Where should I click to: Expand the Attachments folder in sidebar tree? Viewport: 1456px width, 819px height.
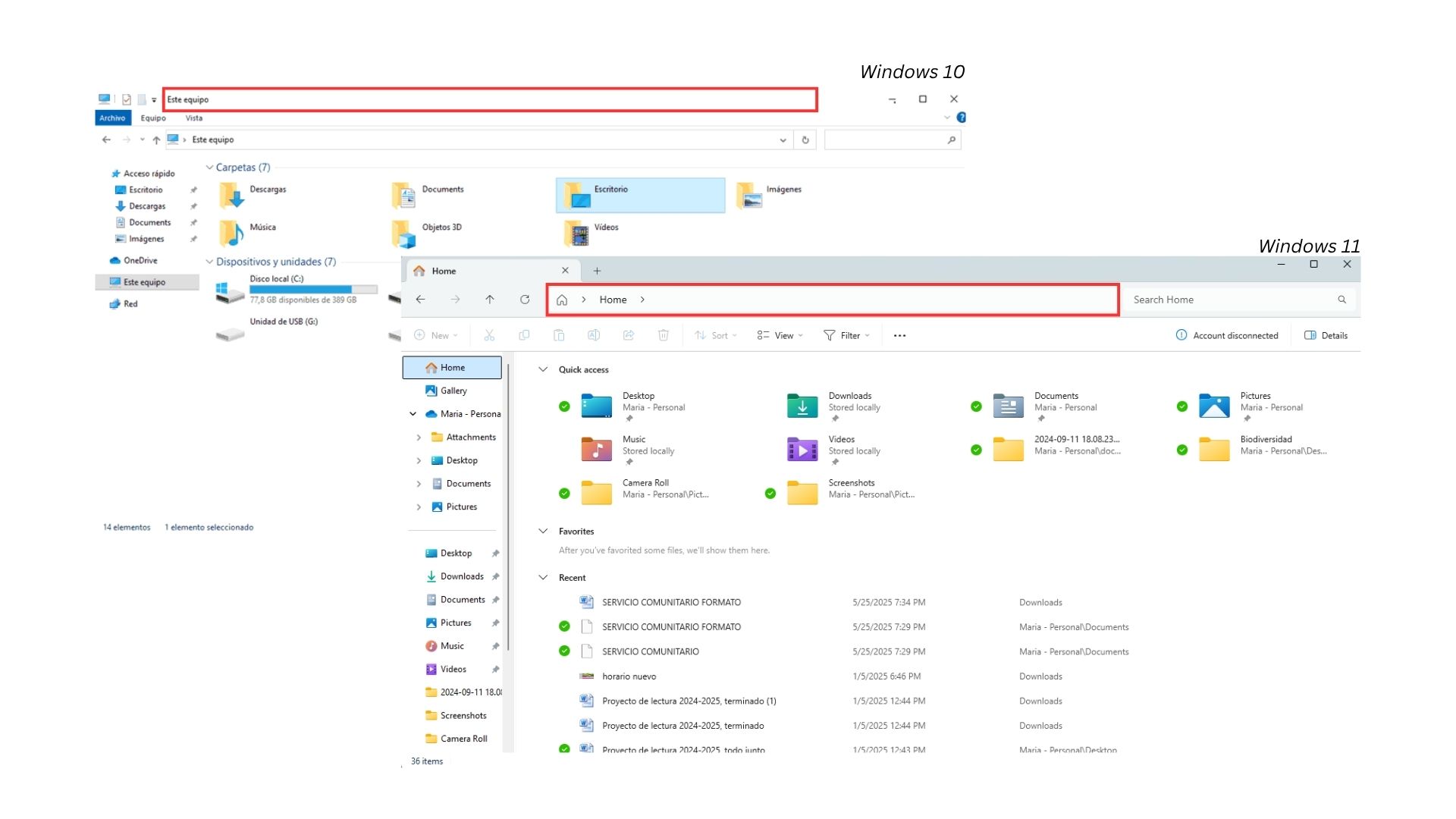coord(419,438)
